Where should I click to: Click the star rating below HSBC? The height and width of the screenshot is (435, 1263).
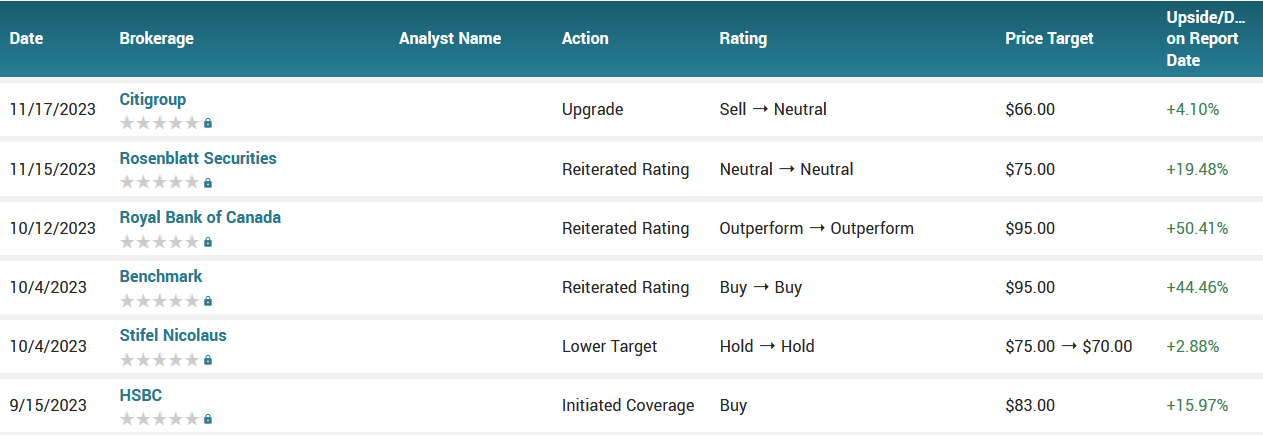coord(159,419)
